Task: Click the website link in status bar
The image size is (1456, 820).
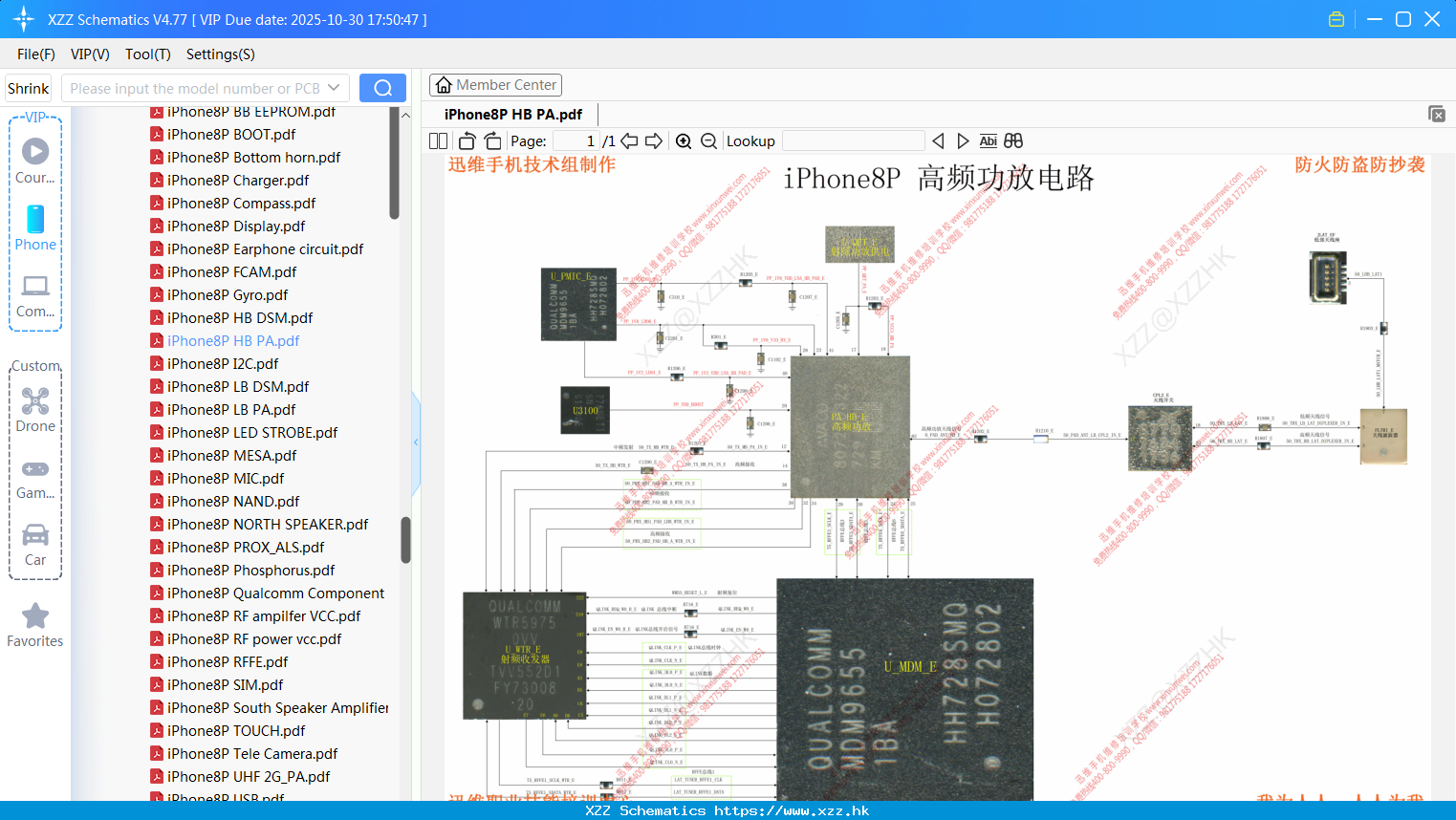Action: coord(792,810)
